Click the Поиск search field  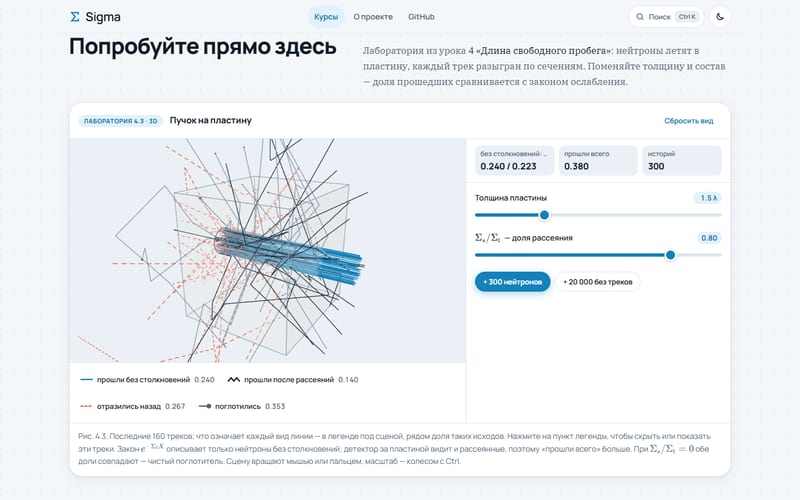pos(666,17)
